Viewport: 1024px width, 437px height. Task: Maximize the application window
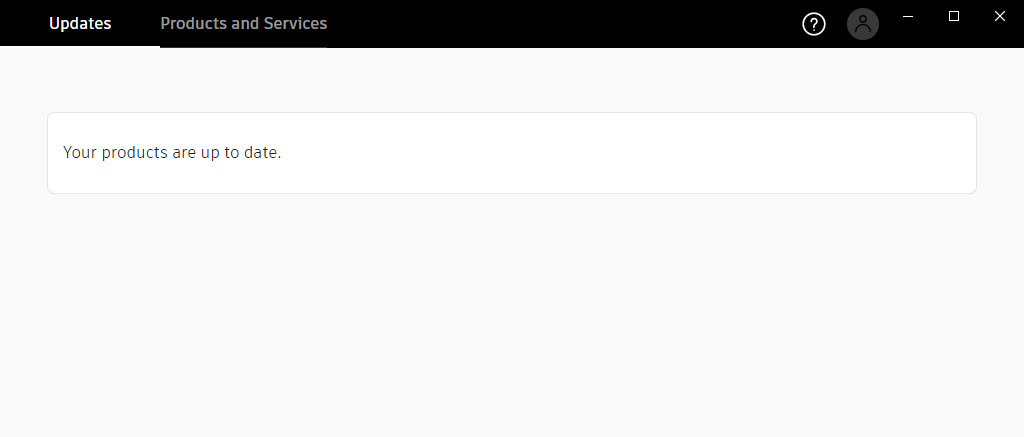point(954,17)
